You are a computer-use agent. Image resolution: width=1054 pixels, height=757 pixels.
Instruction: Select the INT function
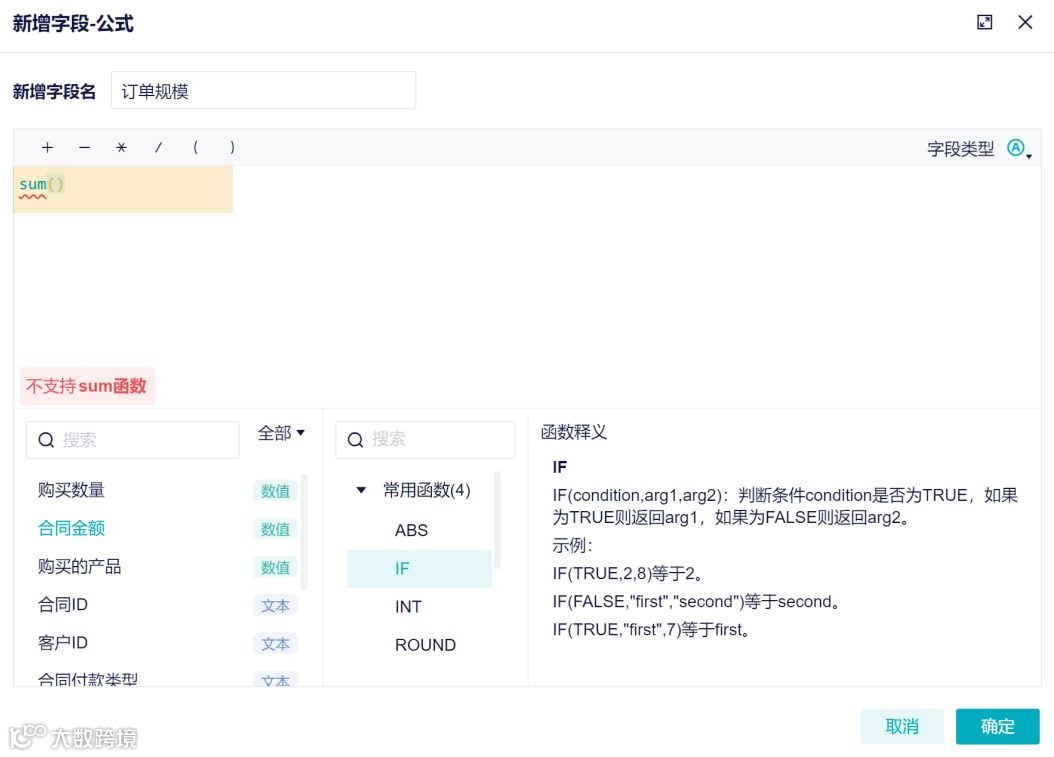click(x=409, y=606)
